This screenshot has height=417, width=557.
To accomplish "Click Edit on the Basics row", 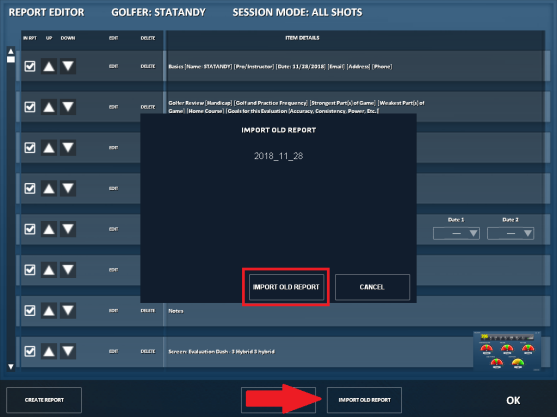I will click(113, 66).
